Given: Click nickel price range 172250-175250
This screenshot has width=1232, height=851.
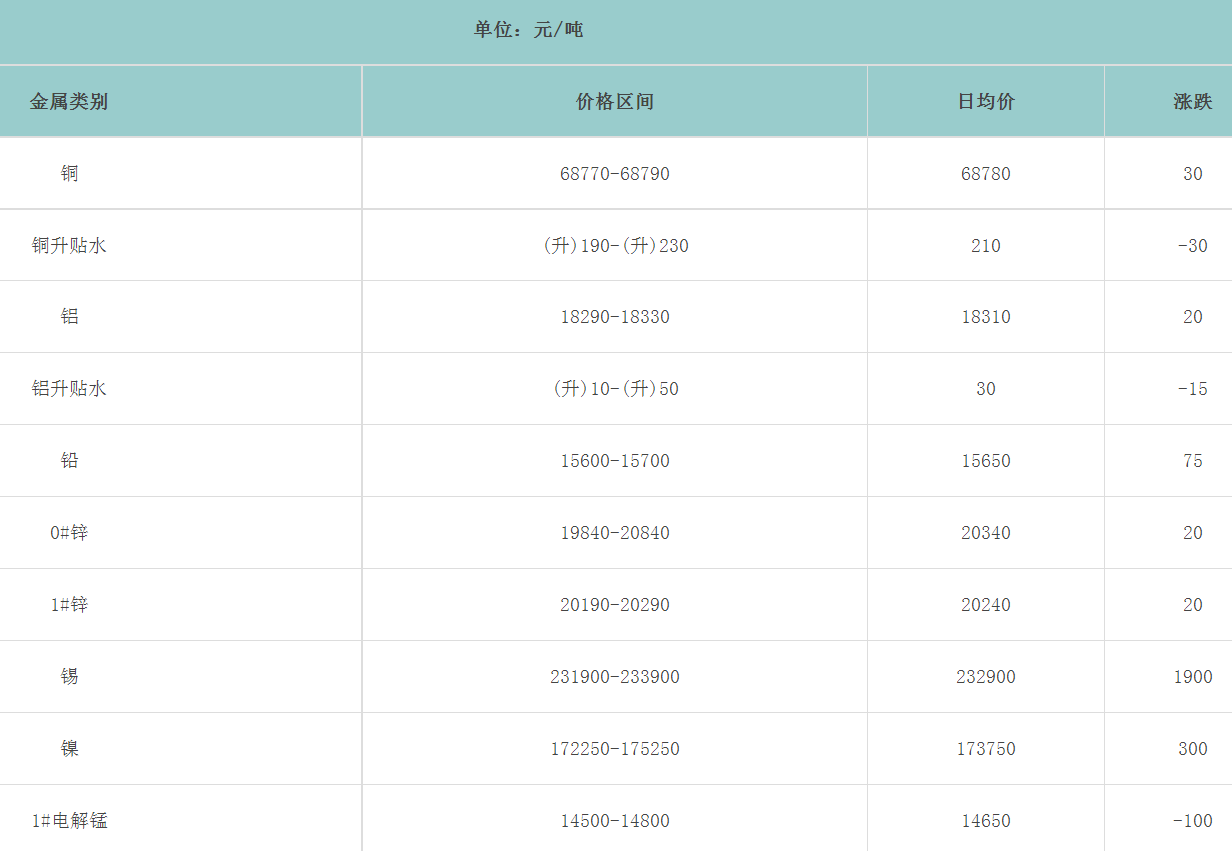Looking at the screenshot, I should coord(615,749).
